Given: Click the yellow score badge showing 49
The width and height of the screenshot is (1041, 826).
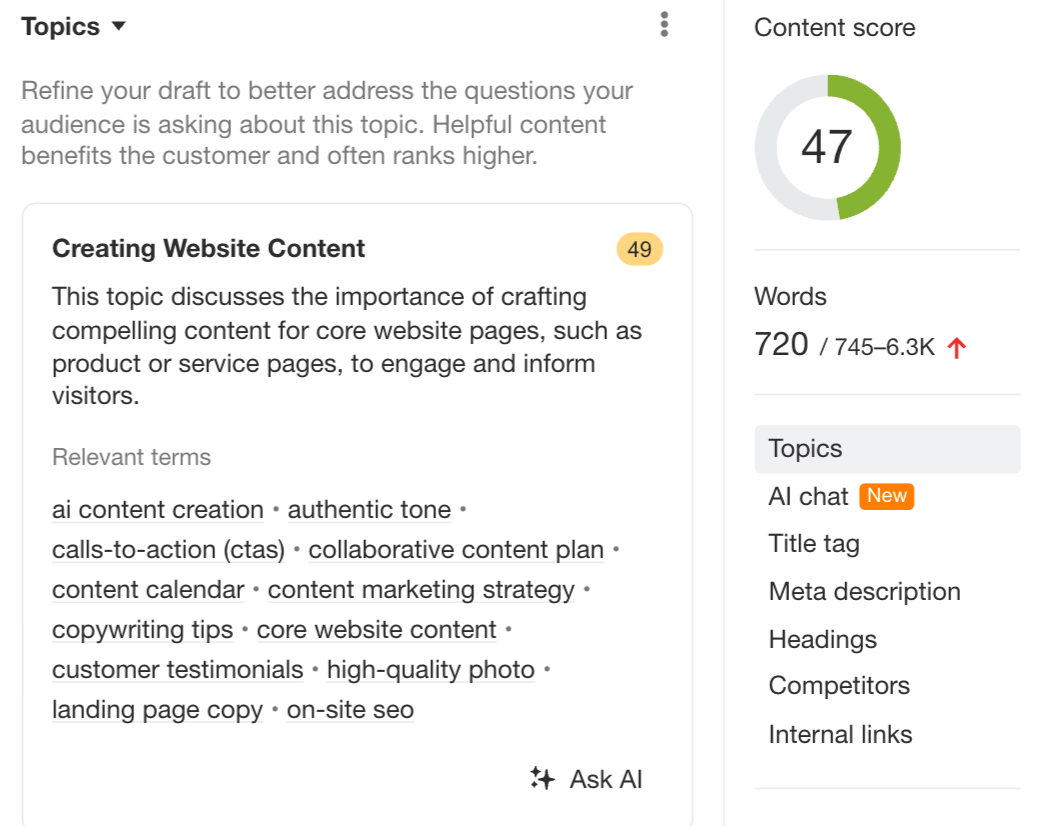Looking at the screenshot, I should click(x=638, y=248).
